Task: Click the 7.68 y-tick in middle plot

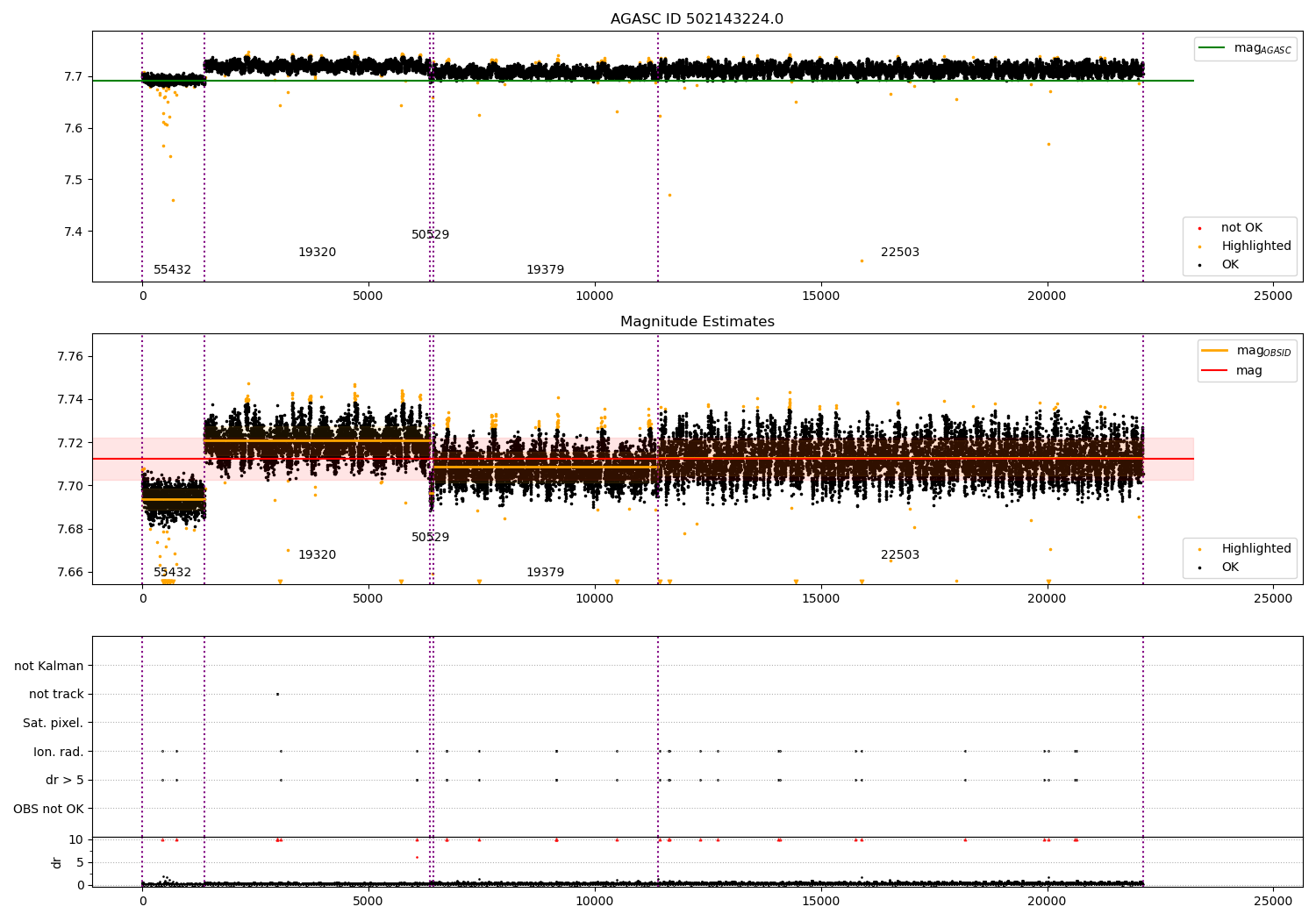Action: click(x=71, y=530)
